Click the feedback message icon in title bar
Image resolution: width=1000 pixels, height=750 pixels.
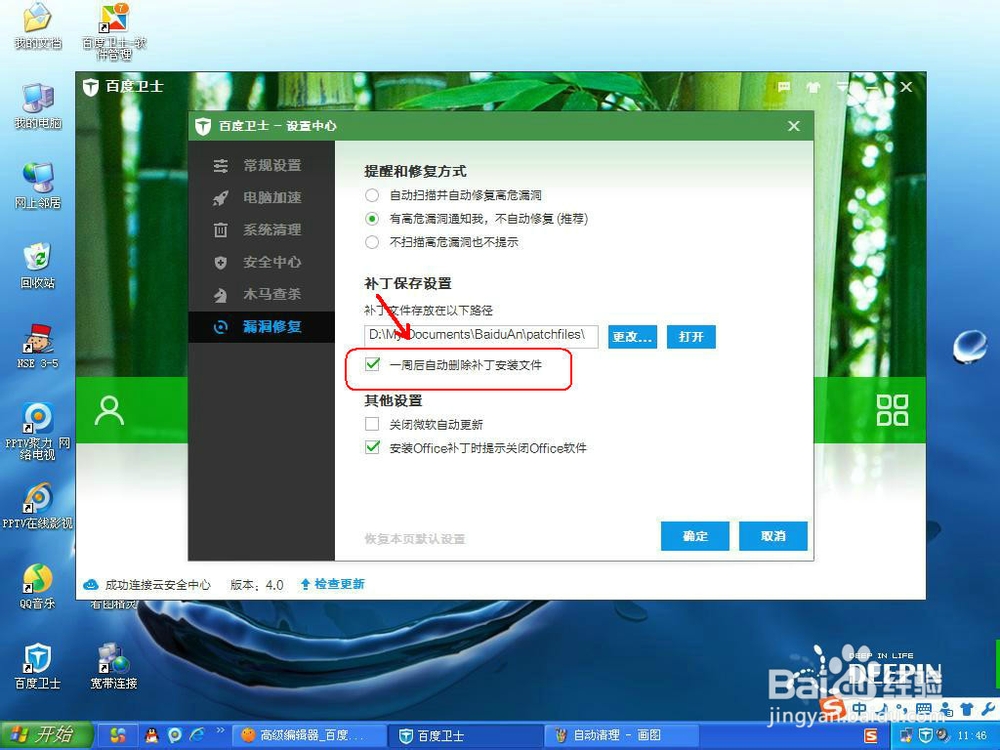[x=783, y=87]
